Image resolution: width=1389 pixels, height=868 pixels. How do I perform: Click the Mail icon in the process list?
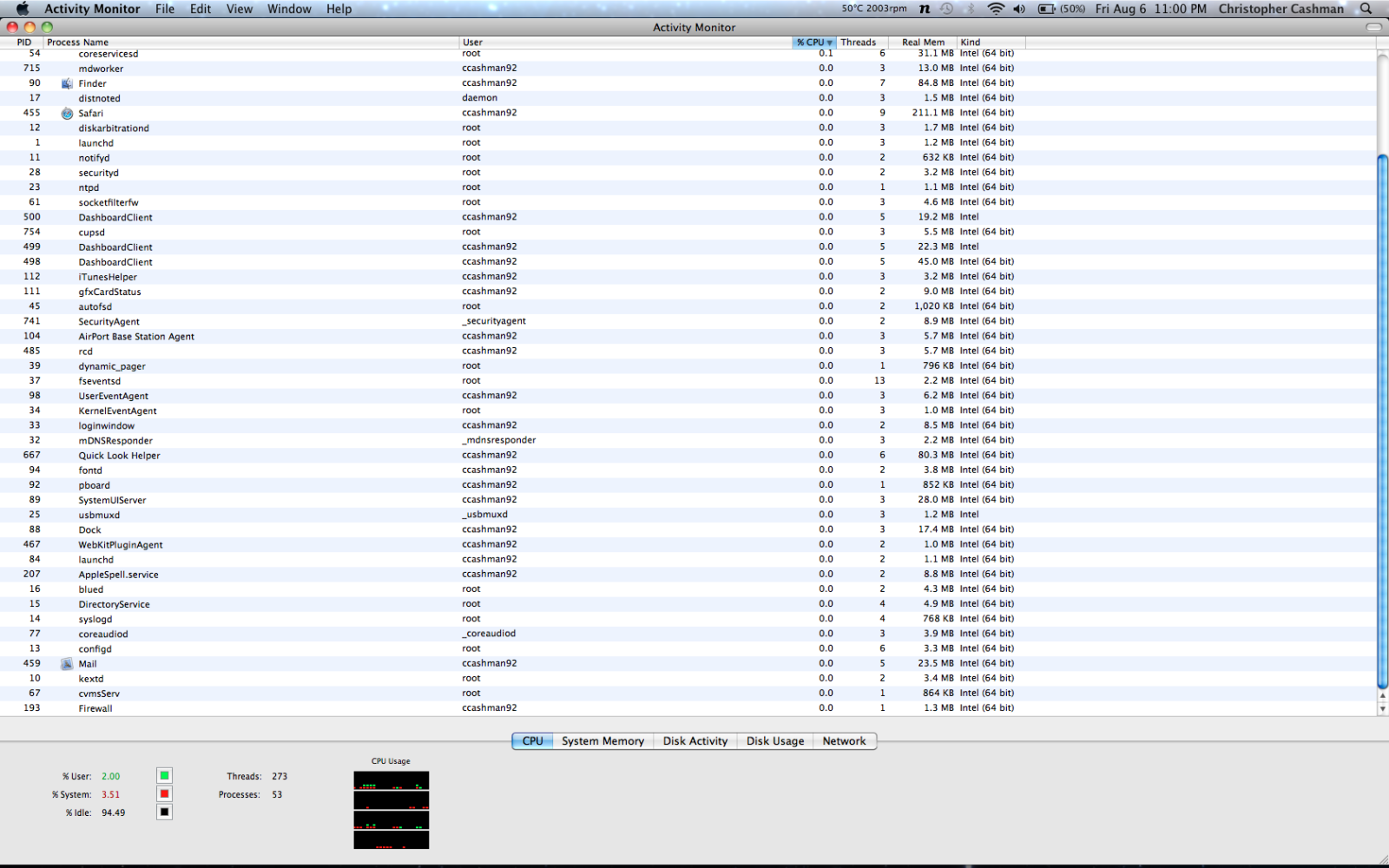pyautogui.click(x=67, y=664)
